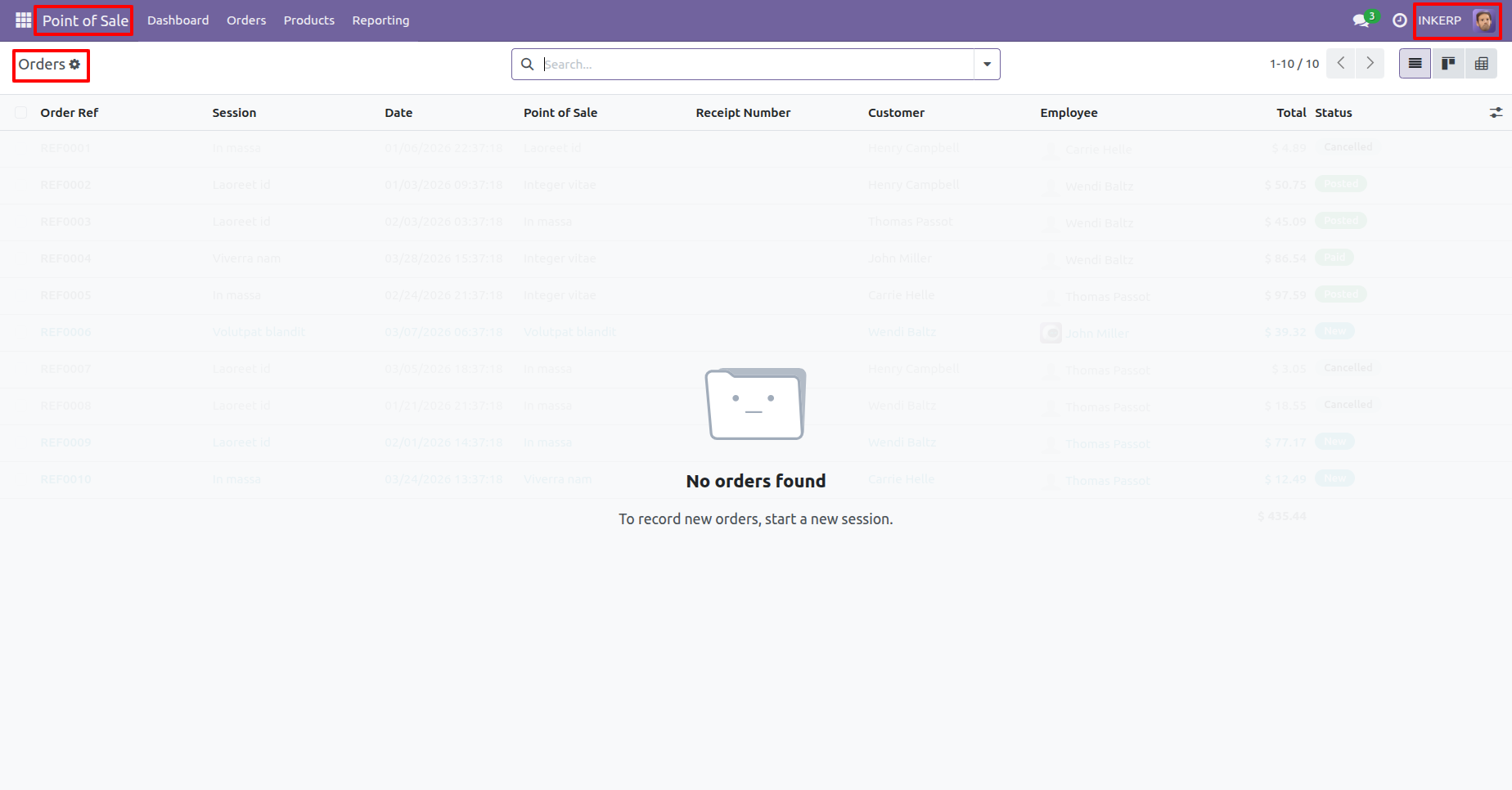Switch to list view
The width and height of the screenshot is (1512, 790).
point(1415,63)
